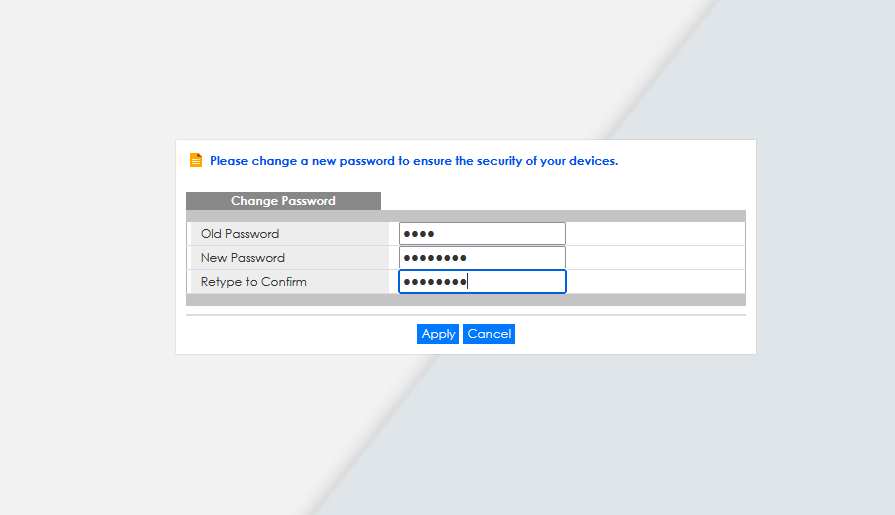The image size is (895, 515).
Task: Click the Old Password label
Action: tap(240, 234)
